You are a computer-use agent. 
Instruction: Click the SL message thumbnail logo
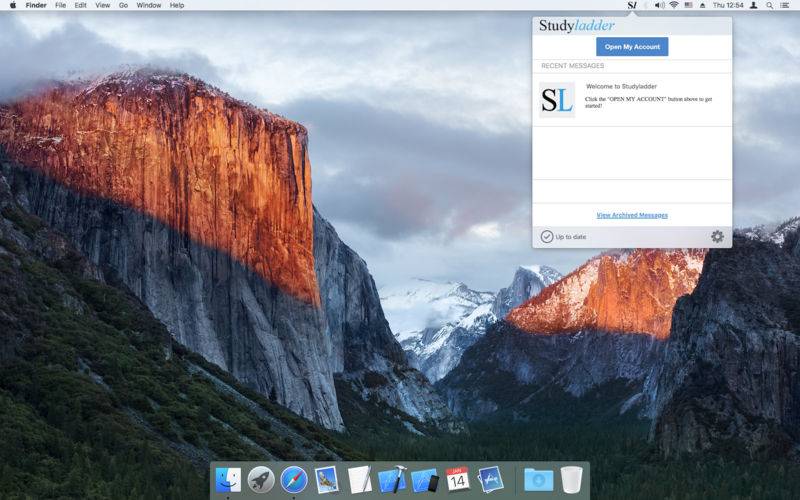coord(557,100)
